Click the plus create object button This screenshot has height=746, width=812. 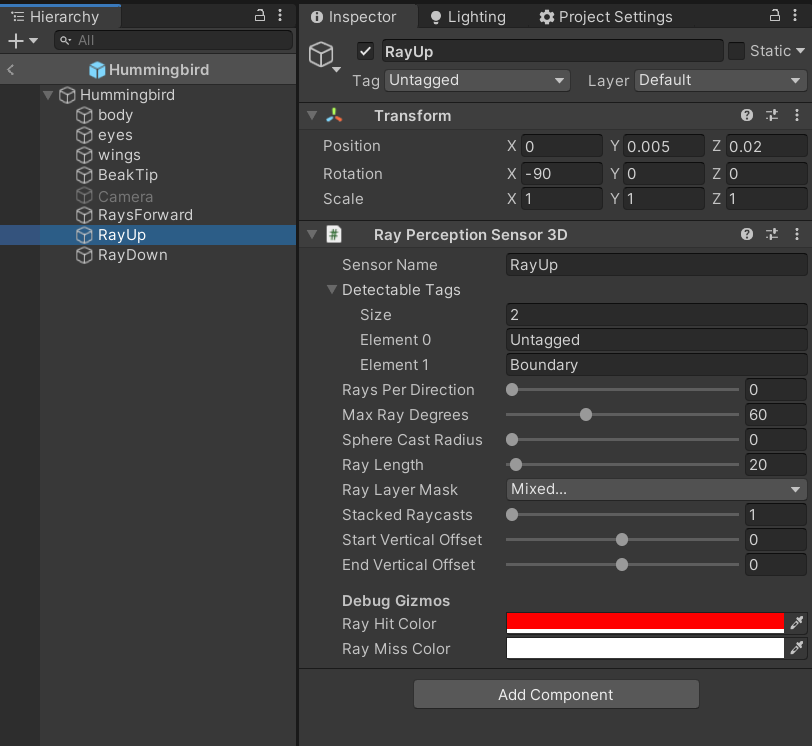tap(16, 40)
